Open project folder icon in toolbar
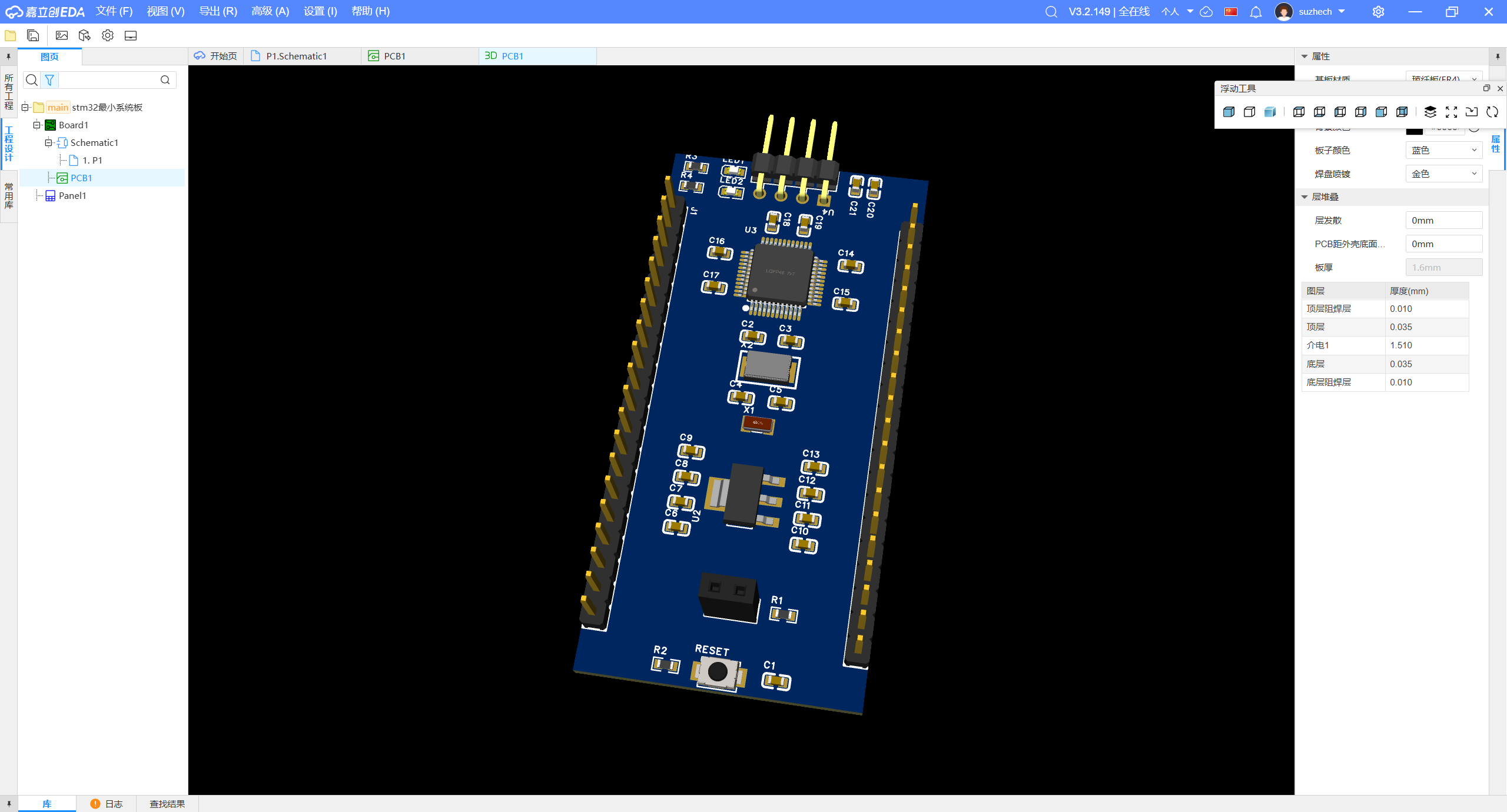1507x812 pixels. 11,35
